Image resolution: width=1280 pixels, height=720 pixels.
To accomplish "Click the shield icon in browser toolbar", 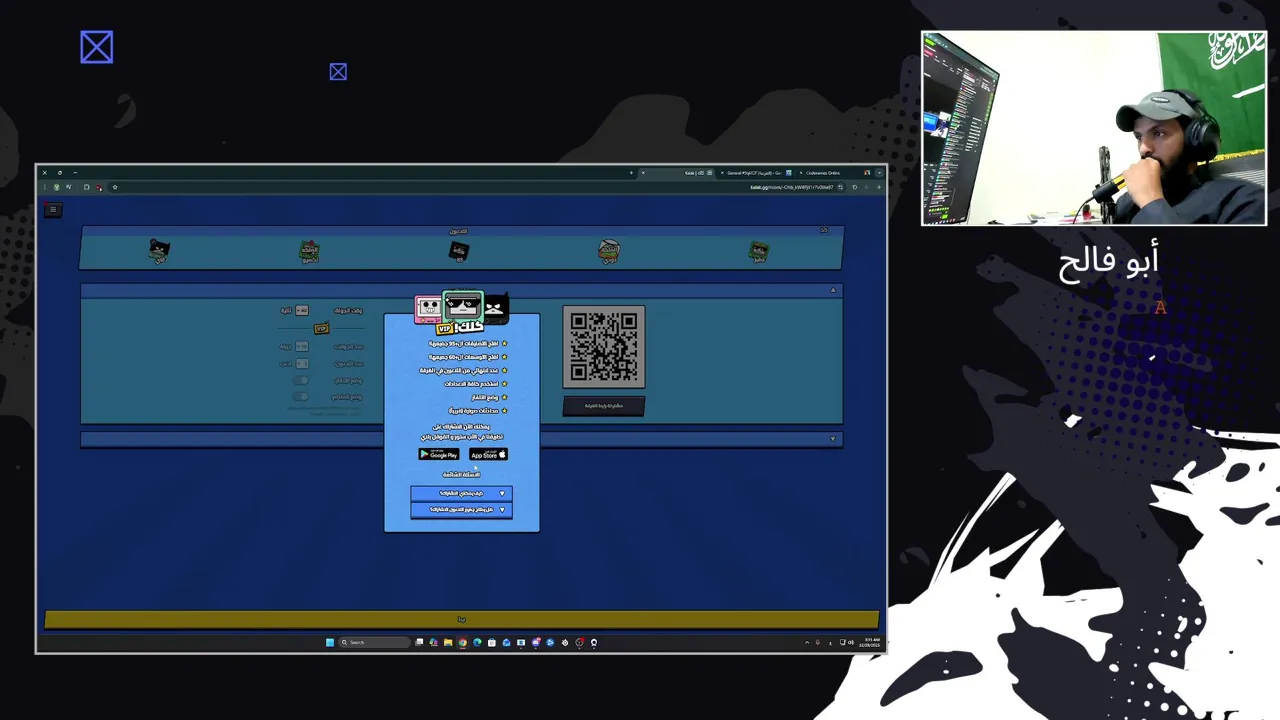I will click(x=57, y=187).
